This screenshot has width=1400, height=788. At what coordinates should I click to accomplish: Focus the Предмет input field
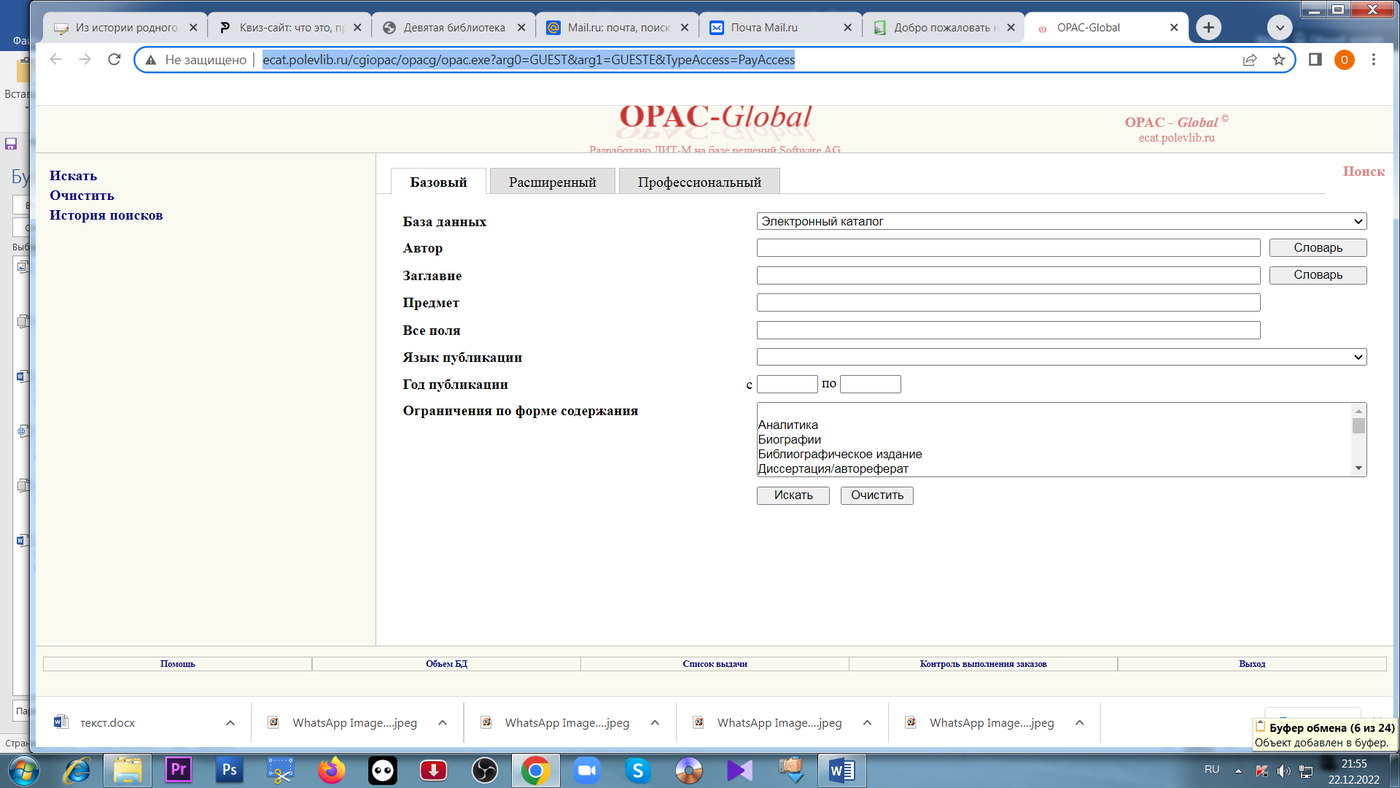(1008, 302)
